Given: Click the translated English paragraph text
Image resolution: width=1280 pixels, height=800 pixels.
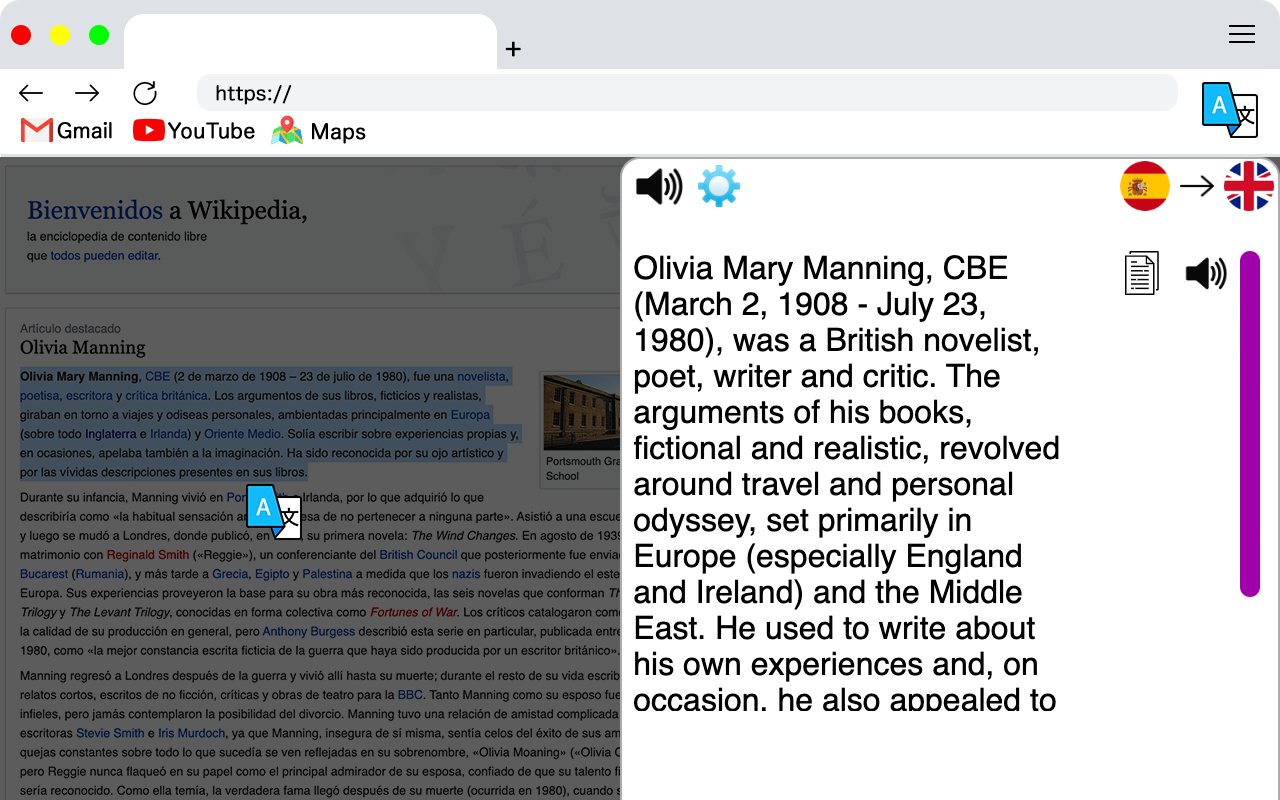Looking at the screenshot, I should (847, 484).
